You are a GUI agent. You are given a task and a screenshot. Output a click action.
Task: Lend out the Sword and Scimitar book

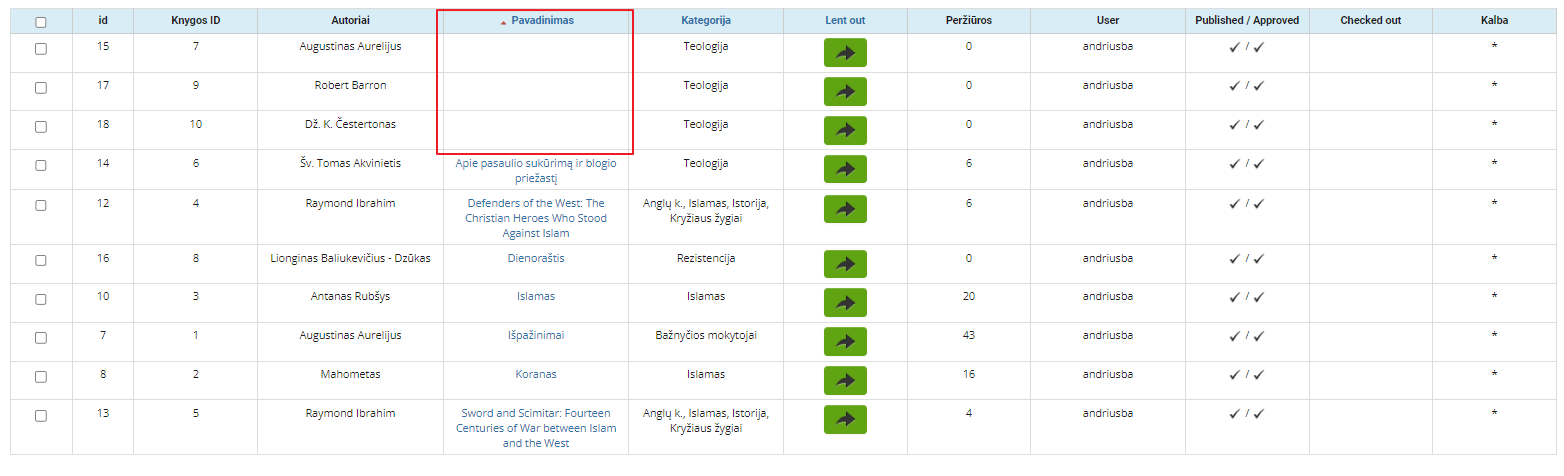(845, 419)
